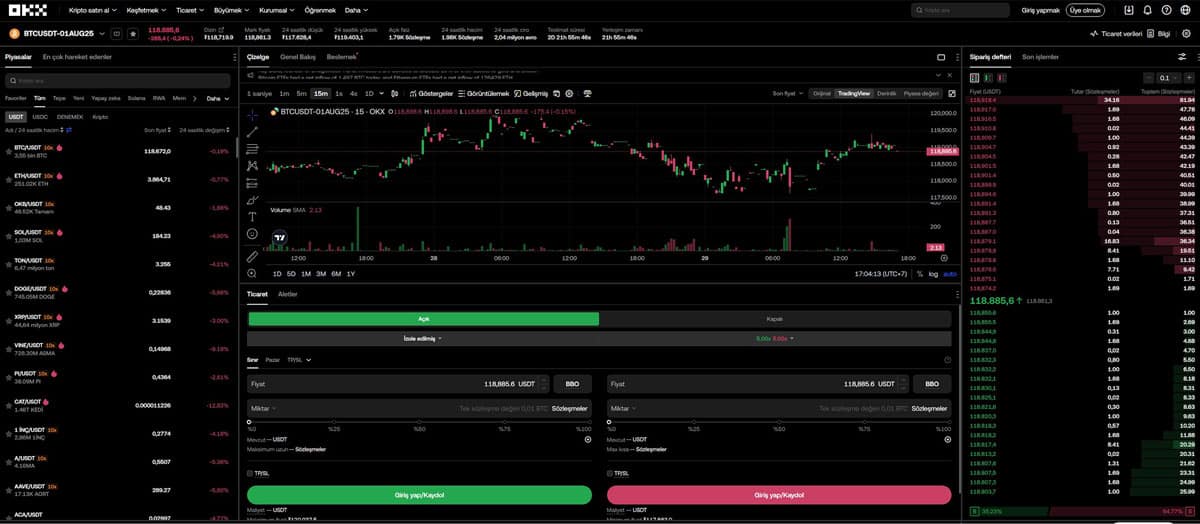Select the trend line drawing tool

click(252, 131)
